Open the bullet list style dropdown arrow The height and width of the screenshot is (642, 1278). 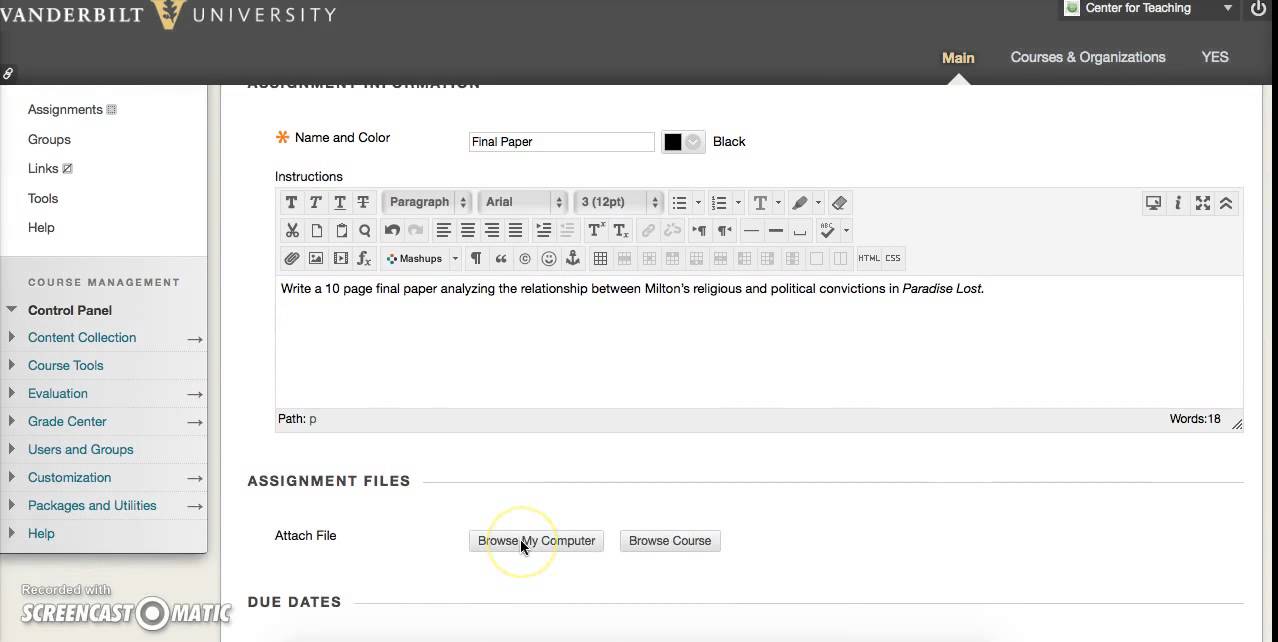click(698, 202)
